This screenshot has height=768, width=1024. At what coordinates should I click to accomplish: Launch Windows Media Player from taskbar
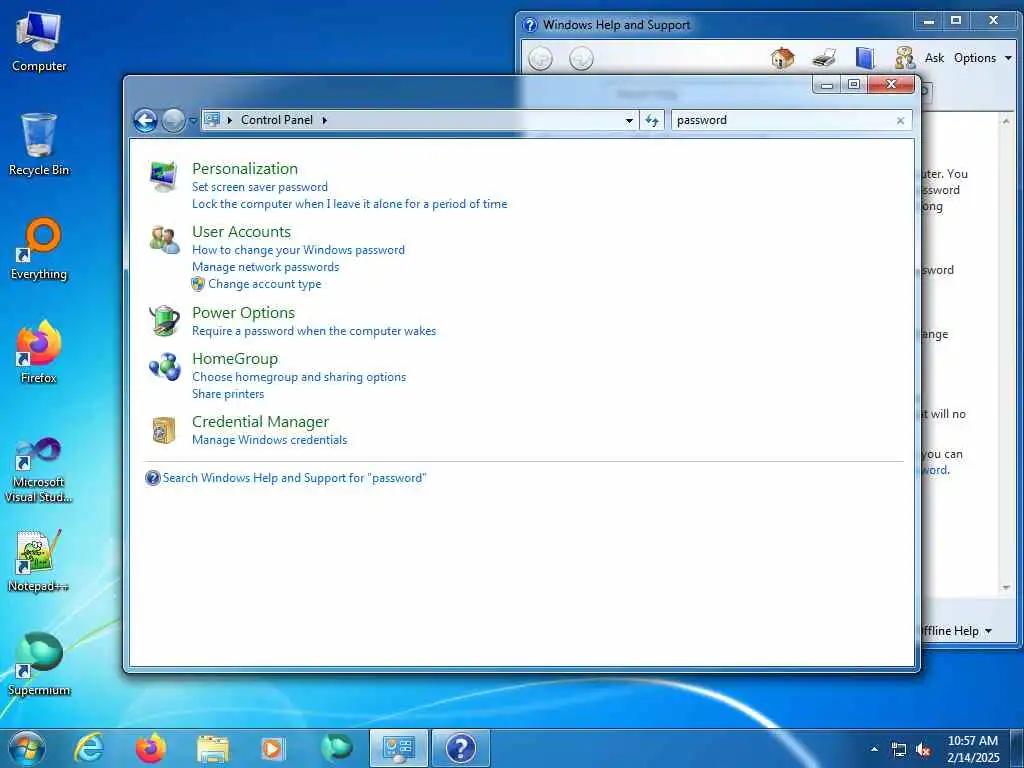tap(273, 748)
